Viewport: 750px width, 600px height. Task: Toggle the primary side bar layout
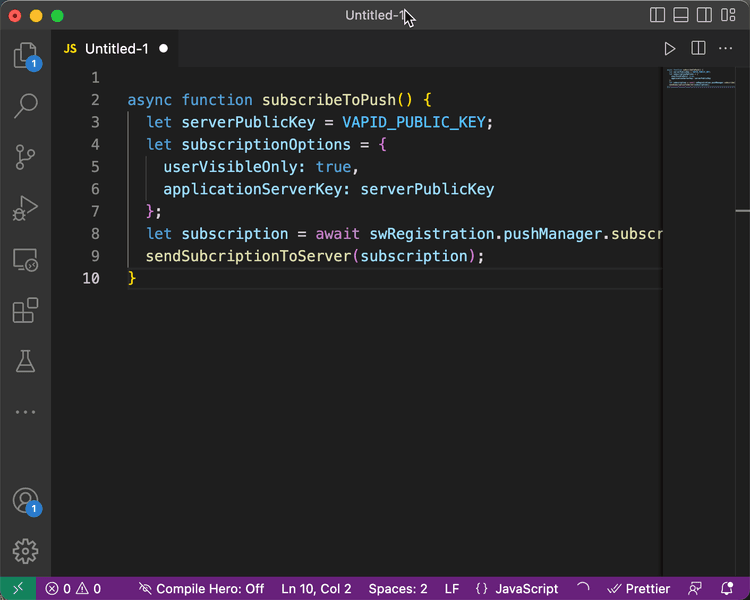point(657,15)
